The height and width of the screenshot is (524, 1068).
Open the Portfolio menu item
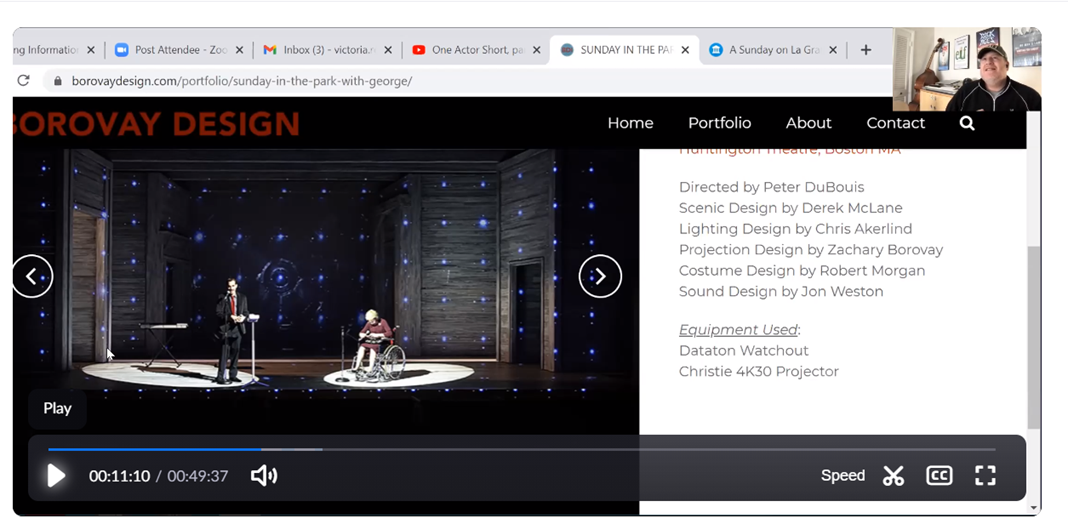click(x=719, y=123)
